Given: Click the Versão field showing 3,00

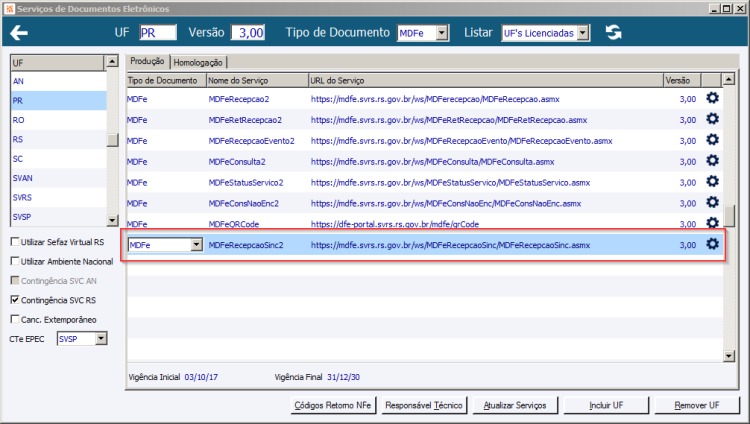Looking at the screenshot, I should tap(248, 33).
